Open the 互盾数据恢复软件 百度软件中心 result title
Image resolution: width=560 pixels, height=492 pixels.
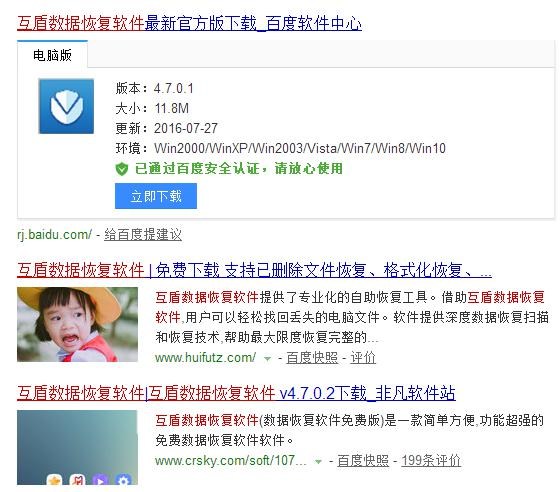tap(189, 23)
